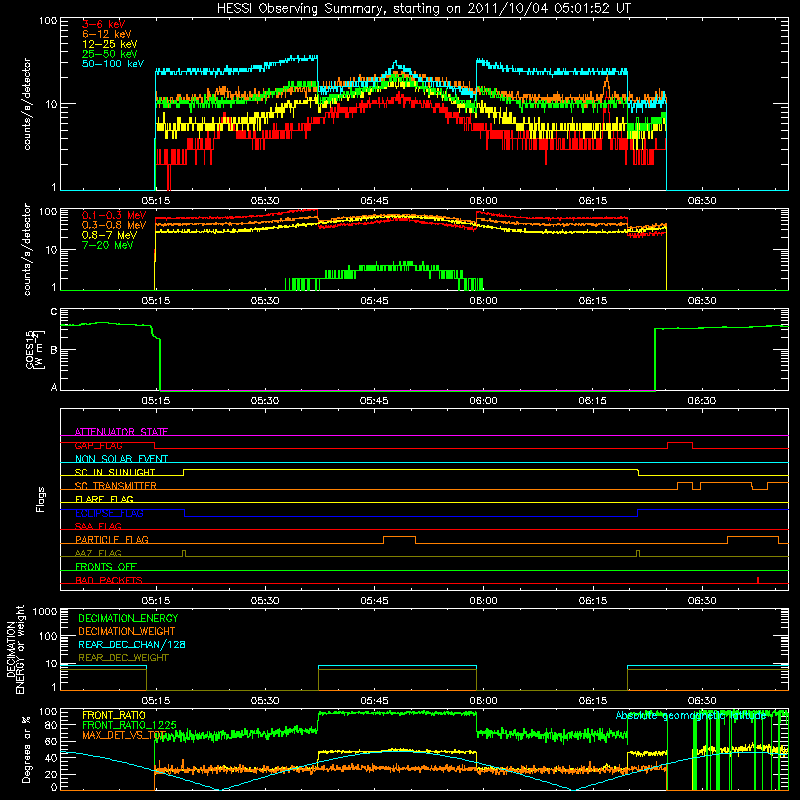Select the PARTICLE_FLAG label
The image size is (800, 800).
click(x=112, y=539)
